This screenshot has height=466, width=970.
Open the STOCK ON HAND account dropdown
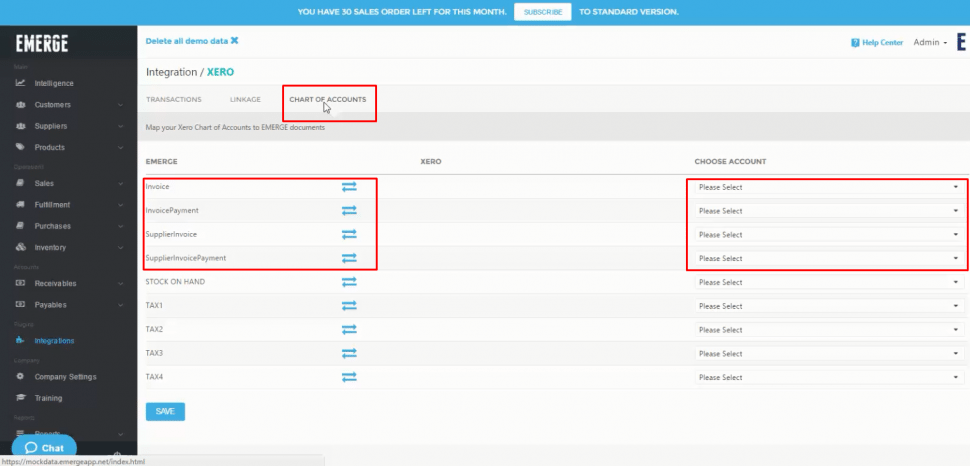click(829, 282)
